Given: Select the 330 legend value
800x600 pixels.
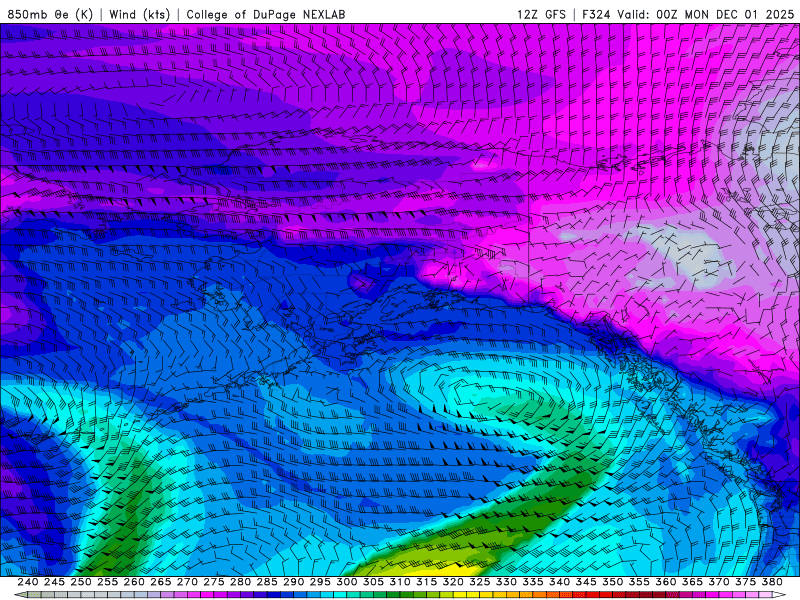Looking at the screenshot, I should (506, 582).
